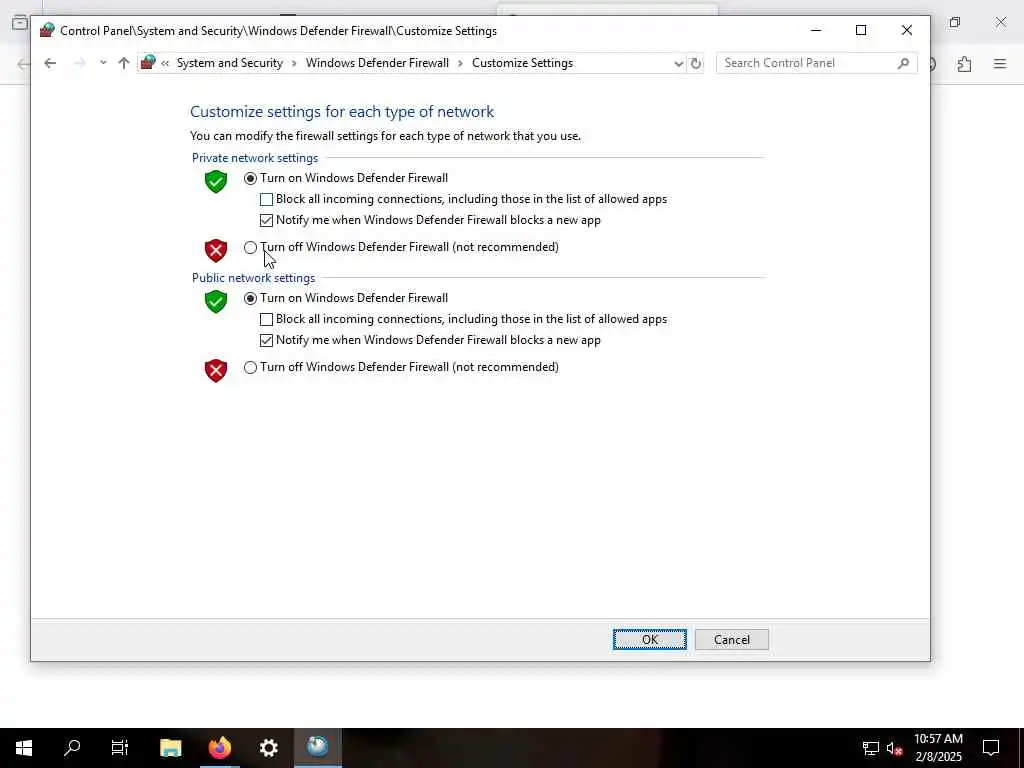The width and height of the screenshot is (1024, 768).
Task: Open network status tray icon
Action: point(871,748)
